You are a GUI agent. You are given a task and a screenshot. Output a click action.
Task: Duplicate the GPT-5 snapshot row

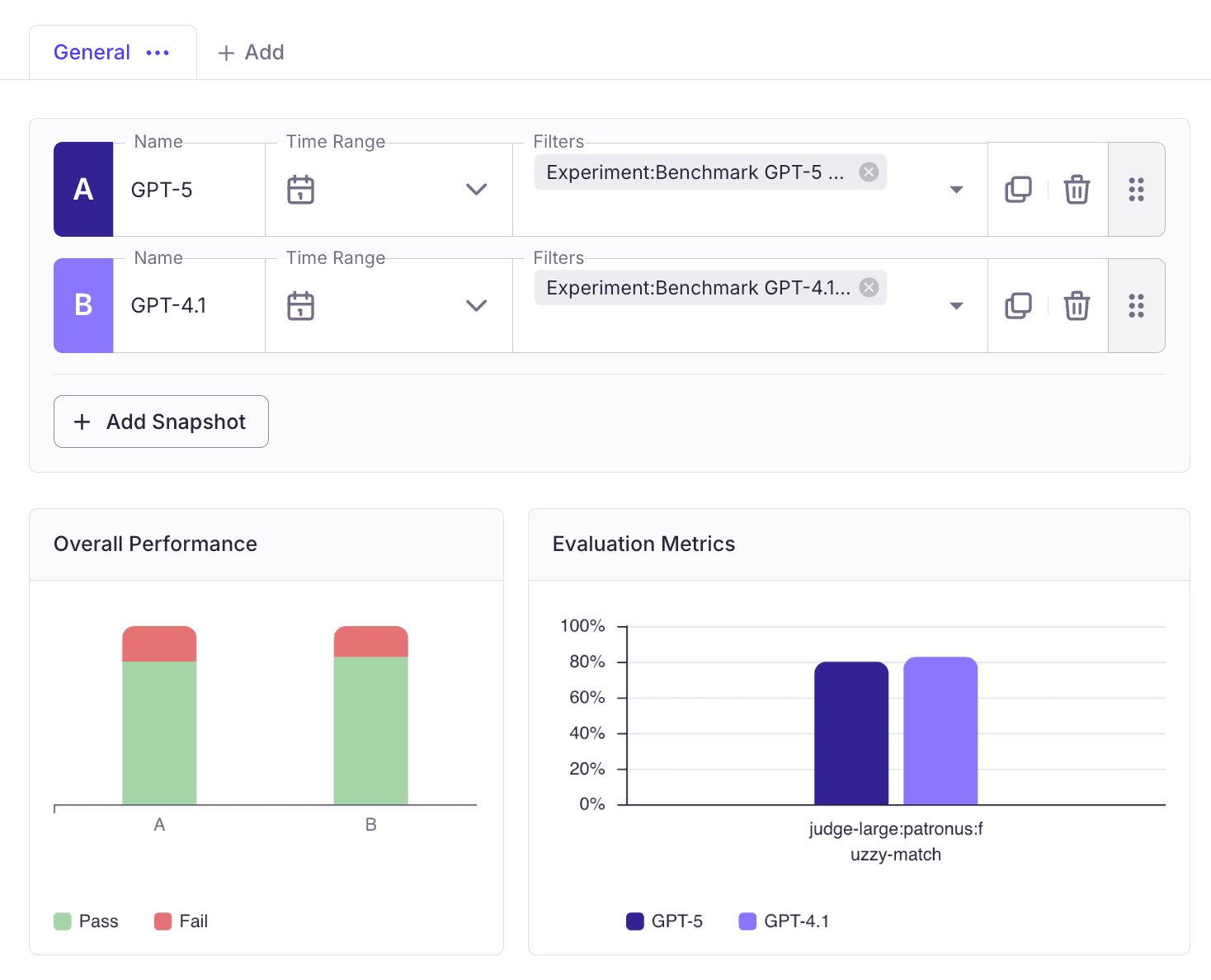(x=1018, y=190)
